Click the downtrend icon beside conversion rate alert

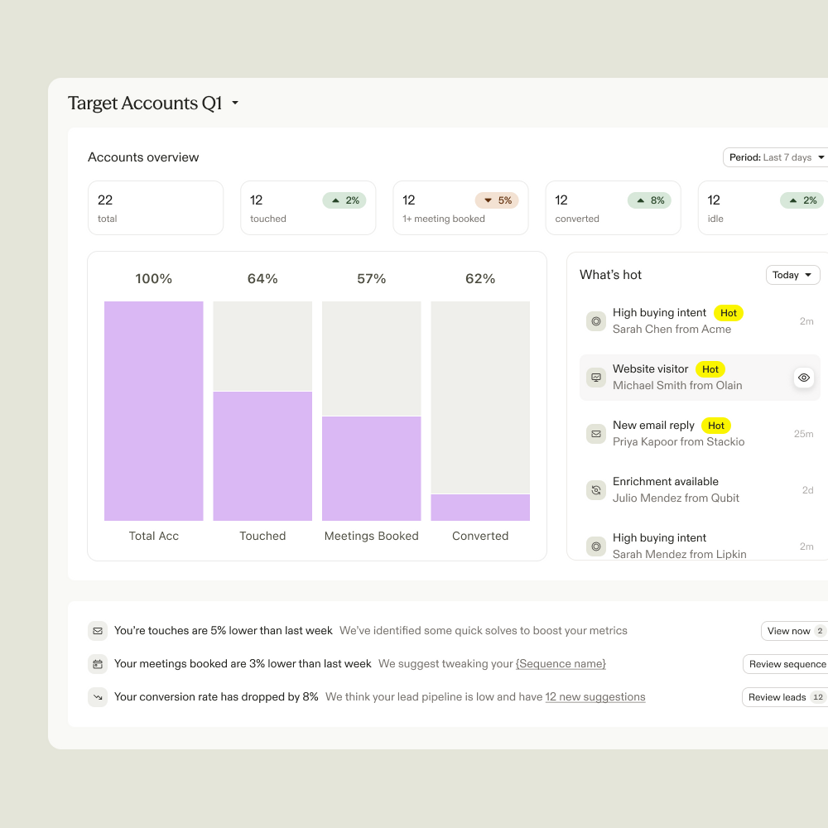coord(98,697)
